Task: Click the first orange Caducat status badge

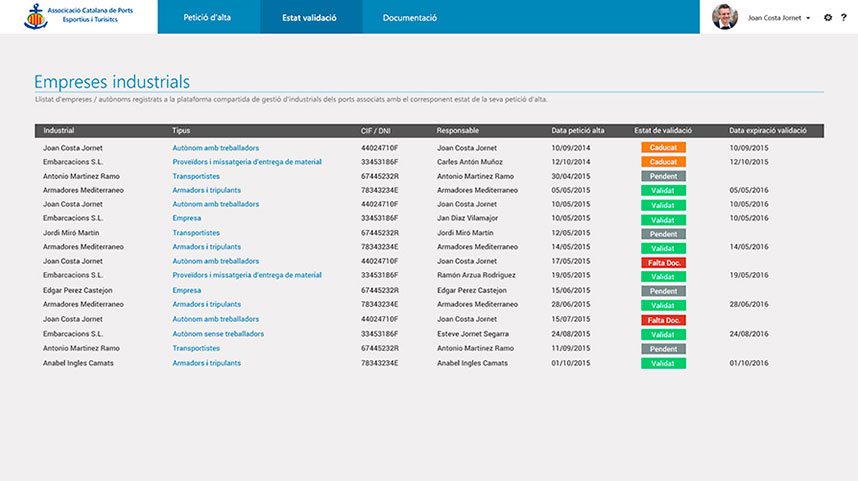Action: tap(663, 147)
